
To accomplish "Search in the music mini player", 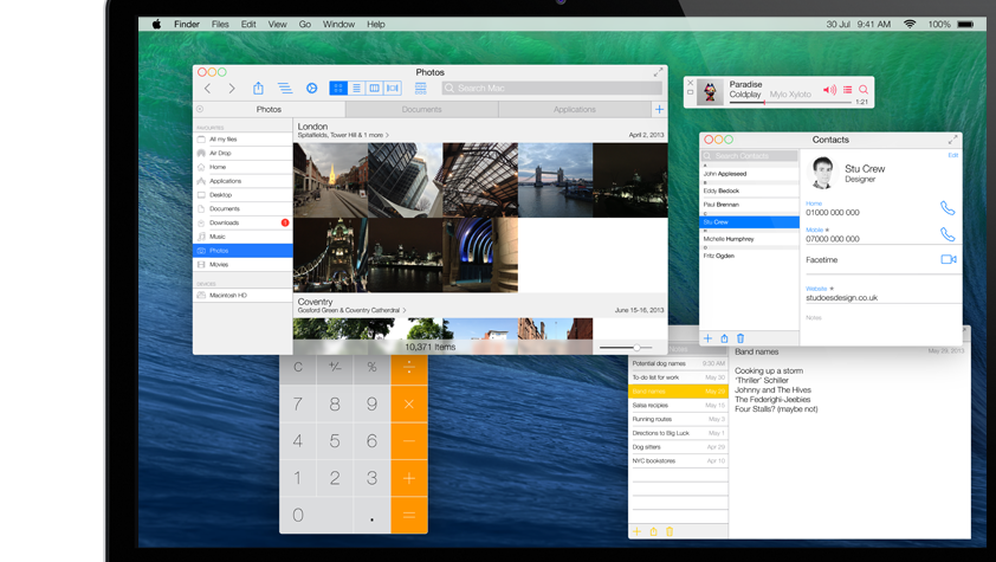I will [863, 90].
